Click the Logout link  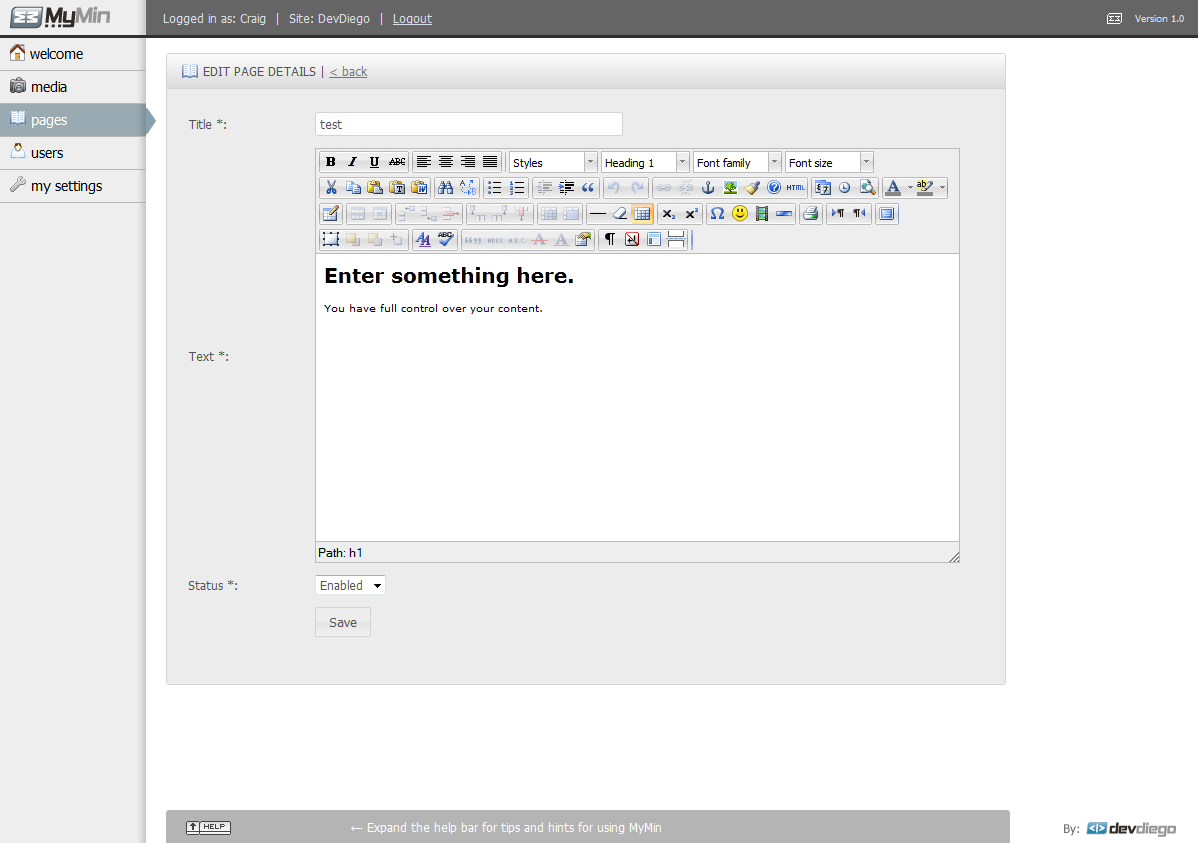412,18
